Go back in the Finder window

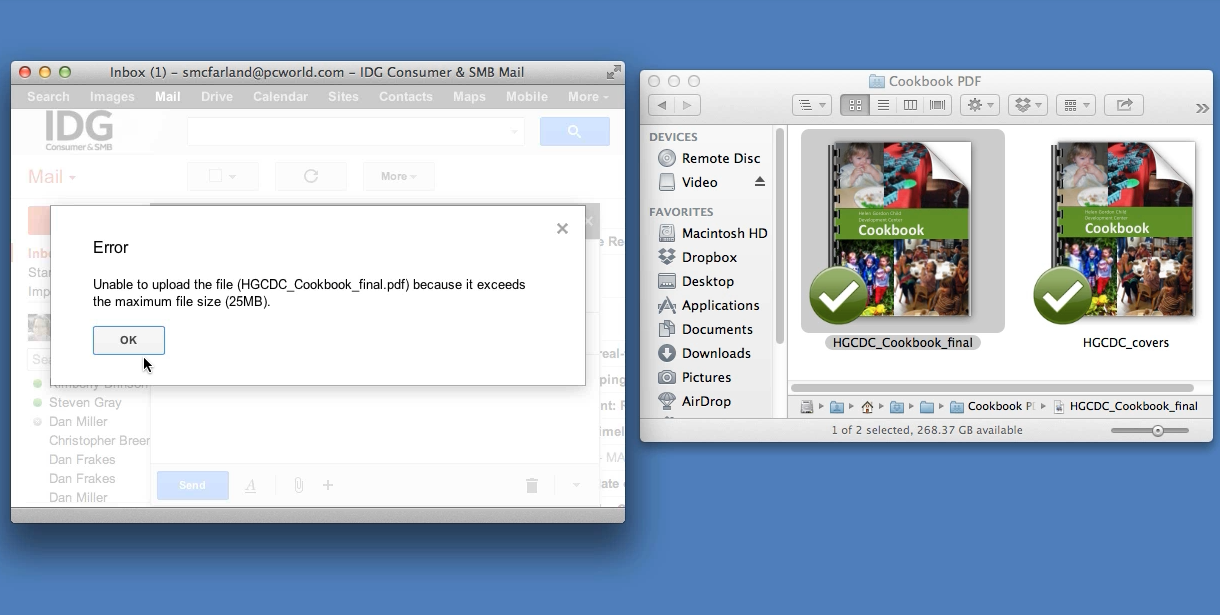click(661, 105)
